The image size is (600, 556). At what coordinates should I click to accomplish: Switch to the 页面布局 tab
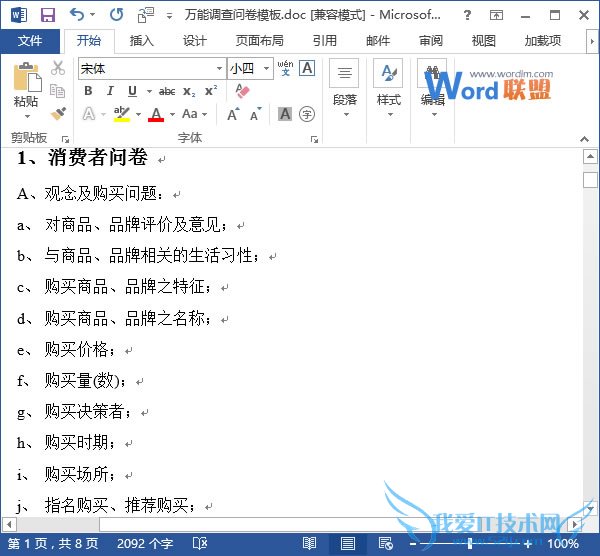(259, 41)
